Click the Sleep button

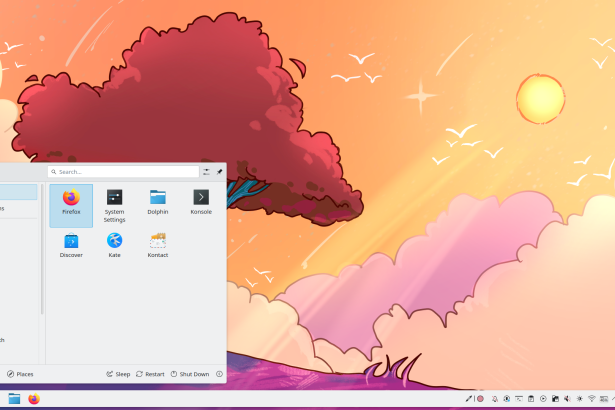click(x=118, y=374)
